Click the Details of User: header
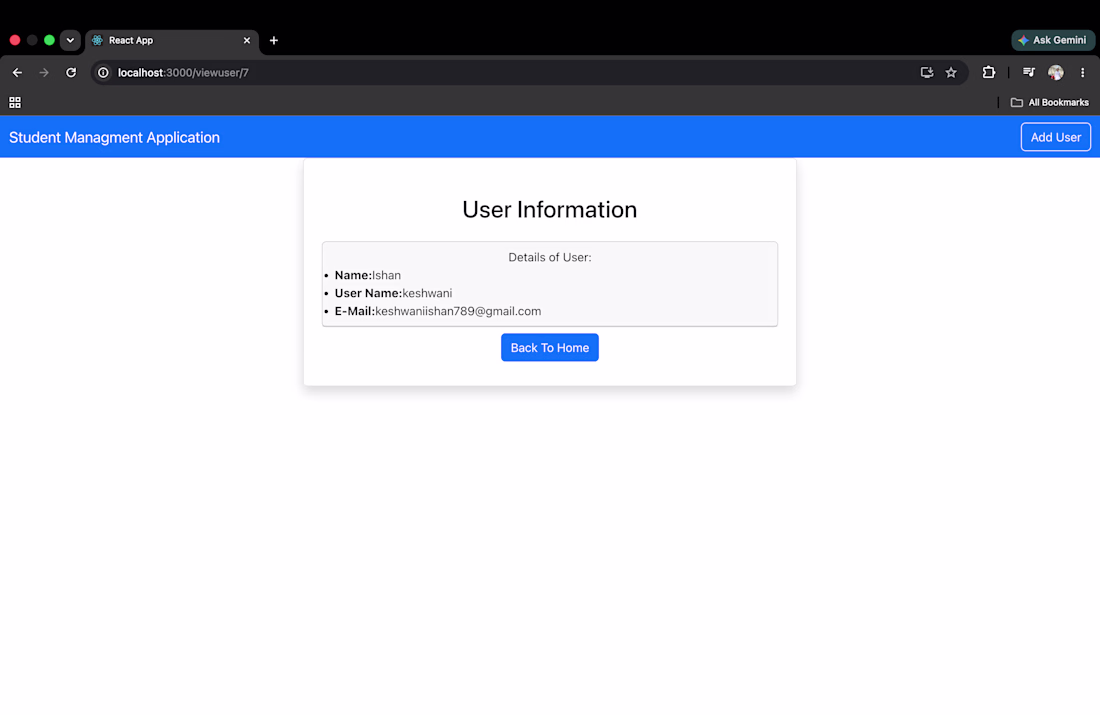This screenshot has width=1100, height=715. pyautogui.click(x=549, y=258)
